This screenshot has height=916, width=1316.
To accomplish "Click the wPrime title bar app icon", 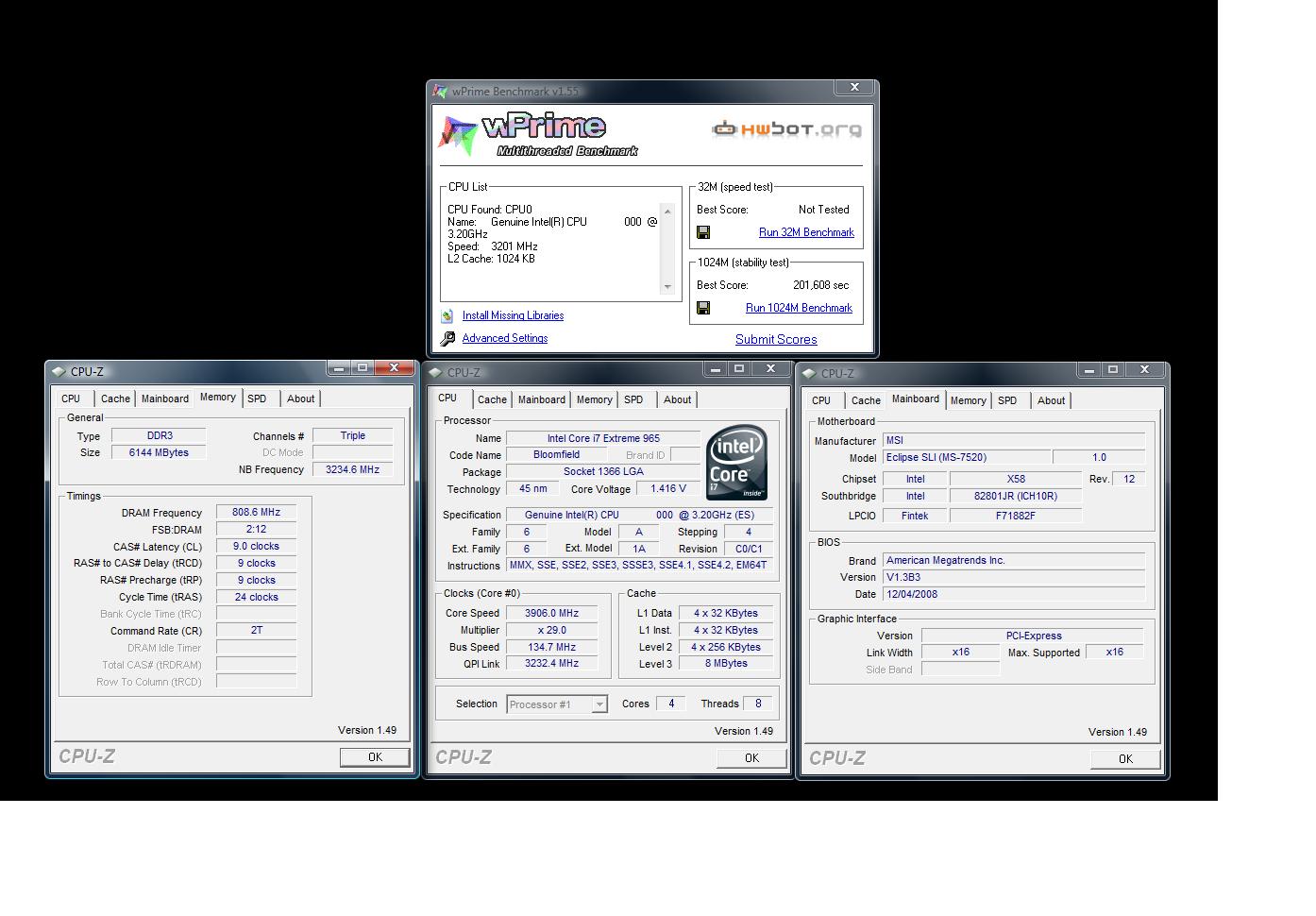I will [440, 92].
